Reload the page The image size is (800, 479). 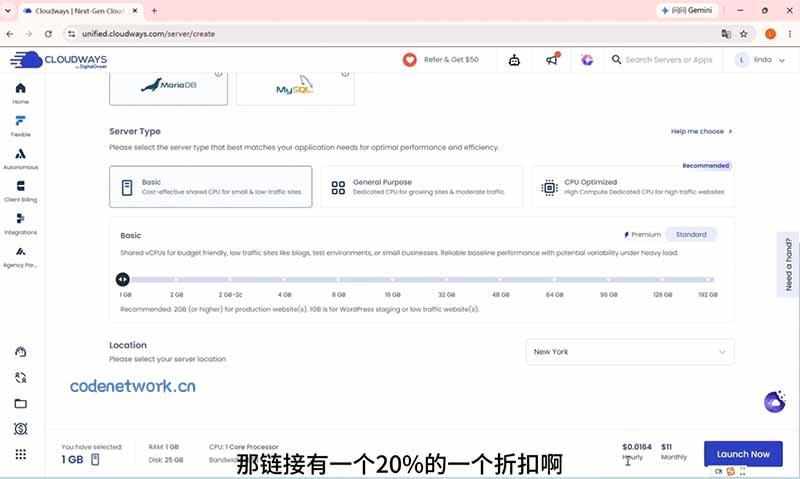[48, 34]
